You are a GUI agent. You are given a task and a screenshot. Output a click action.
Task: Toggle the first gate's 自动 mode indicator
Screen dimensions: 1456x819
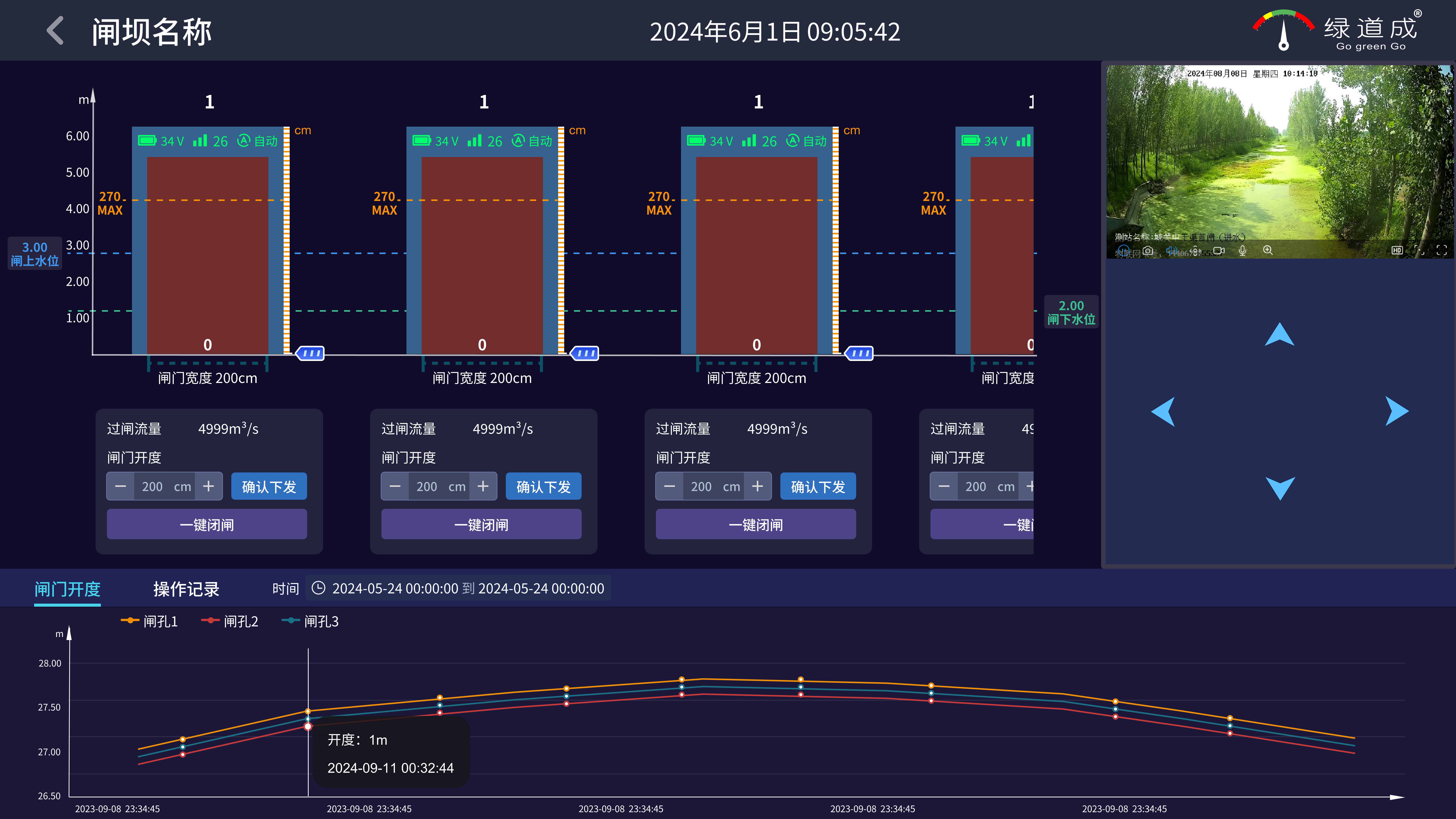pyautogui.click(x=257, y=141)
